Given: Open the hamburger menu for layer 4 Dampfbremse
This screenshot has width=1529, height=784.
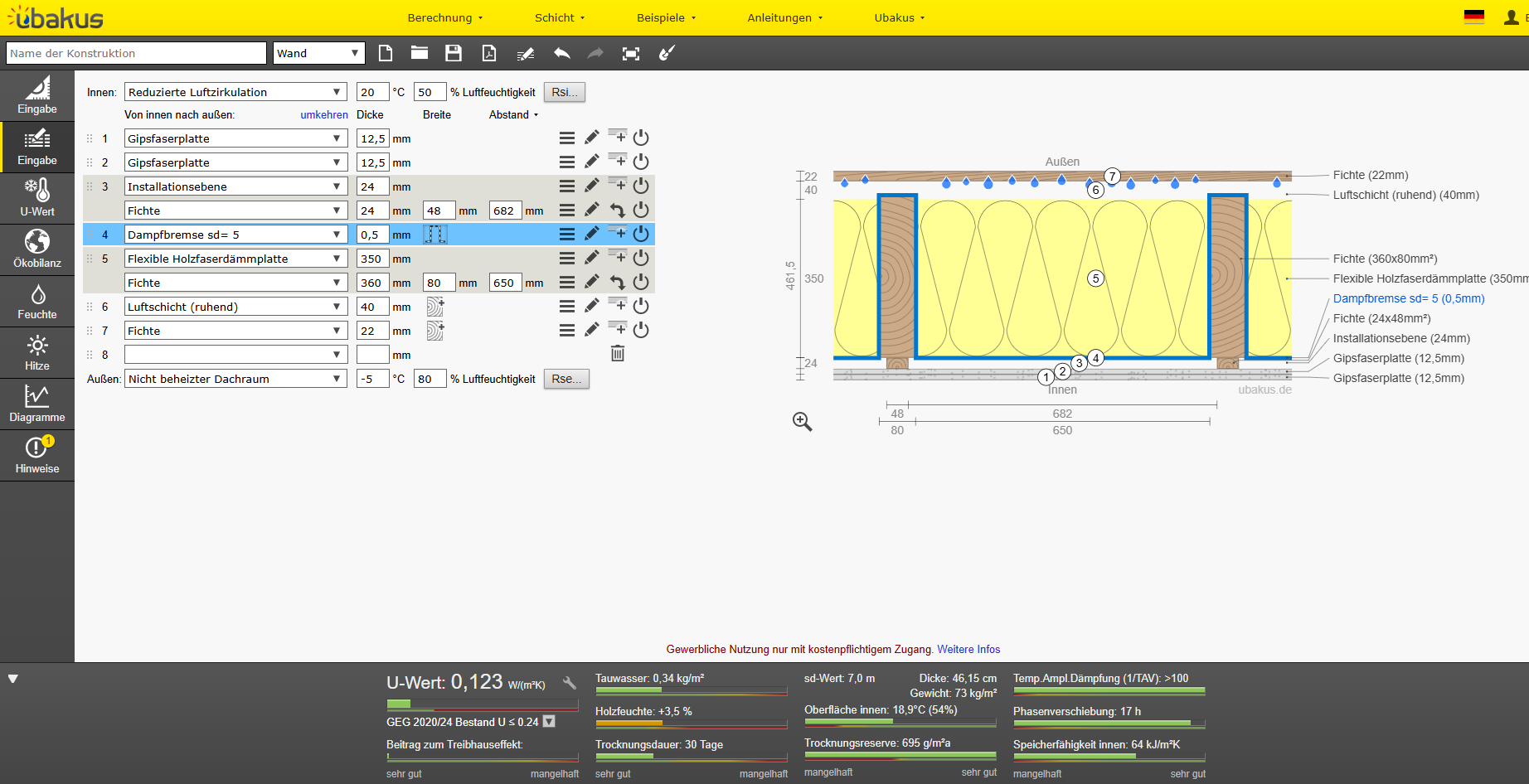Looking at the screenshot, I should coord(567,235).
